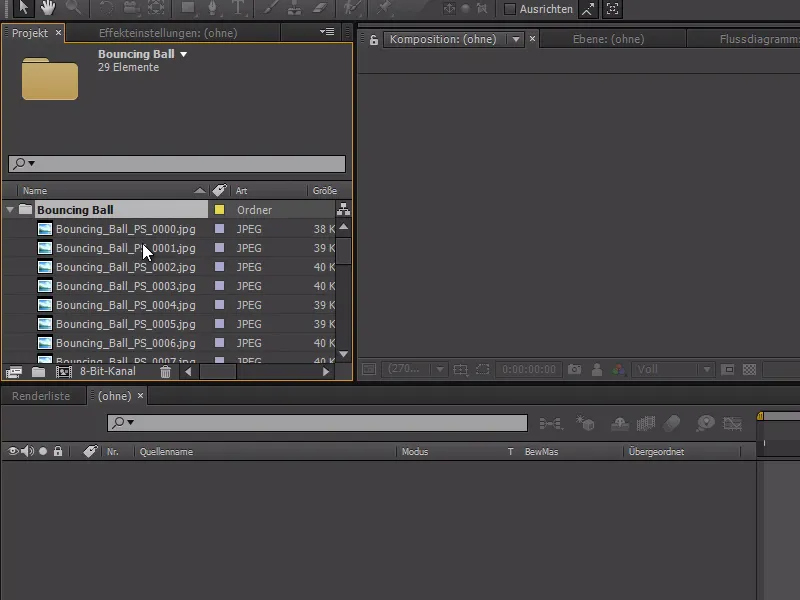Select the file Bouncing_Ball_PS_0003.jpg
This screenshot has width=800, height=600.
click(125, 286)
